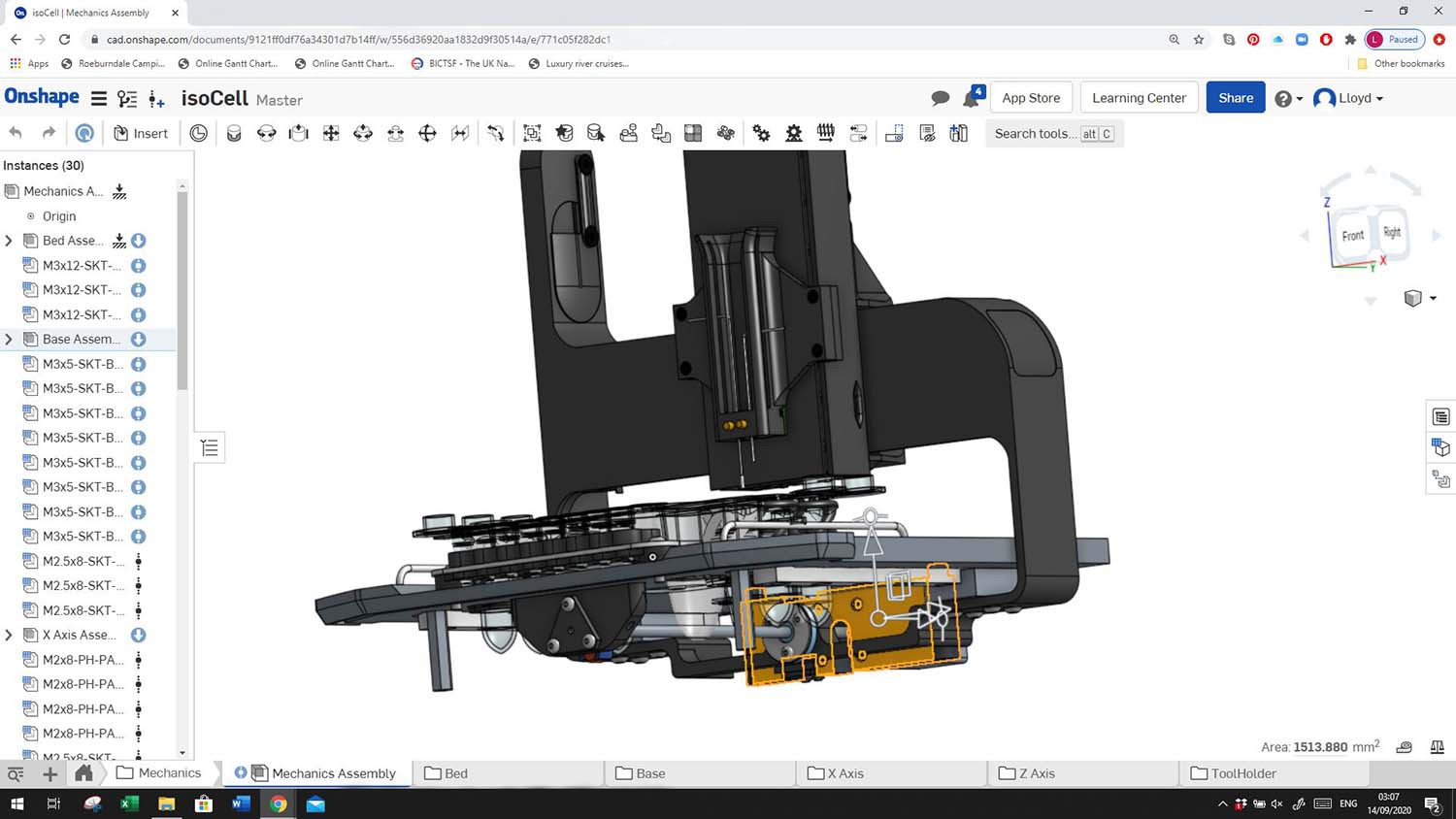Open the ToolHolder tab
This screenshot has height=819, width=1456.
click(x=1241, y=773)
